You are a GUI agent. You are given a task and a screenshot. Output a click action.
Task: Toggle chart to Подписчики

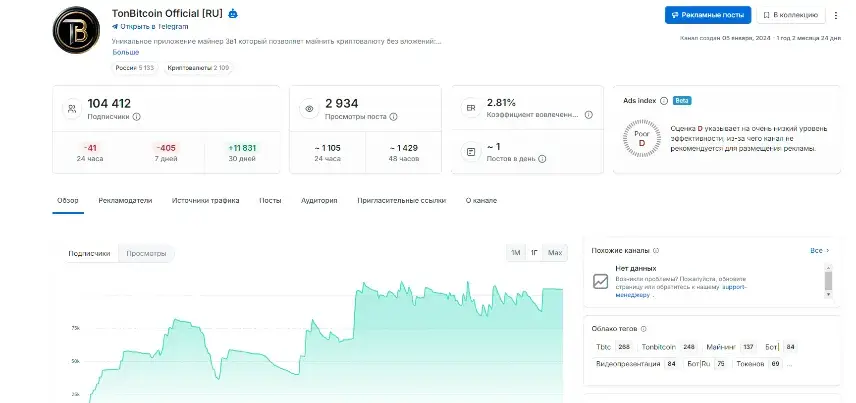tap(89, 253)
